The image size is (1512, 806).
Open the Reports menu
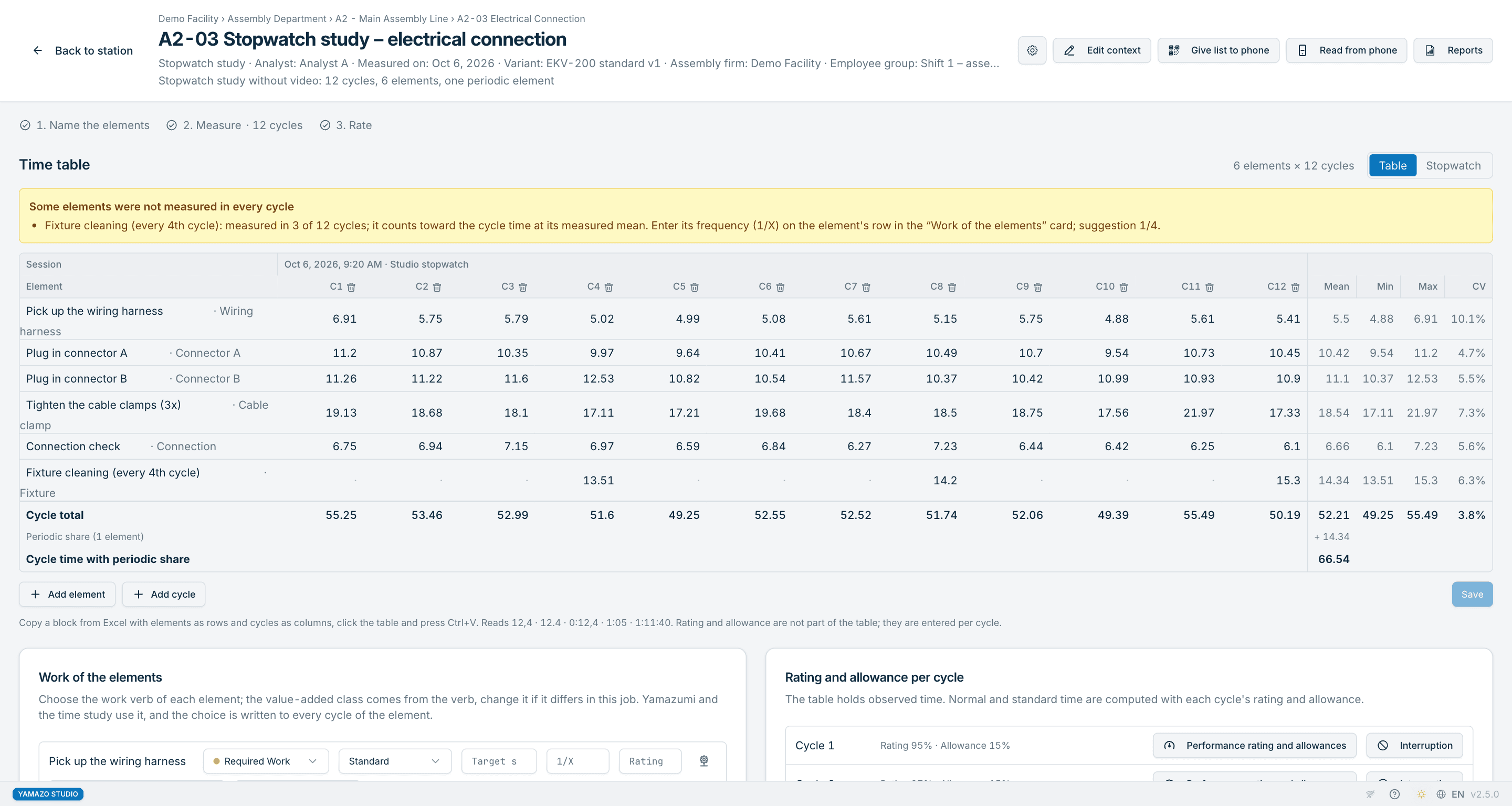coord(1453,50)
